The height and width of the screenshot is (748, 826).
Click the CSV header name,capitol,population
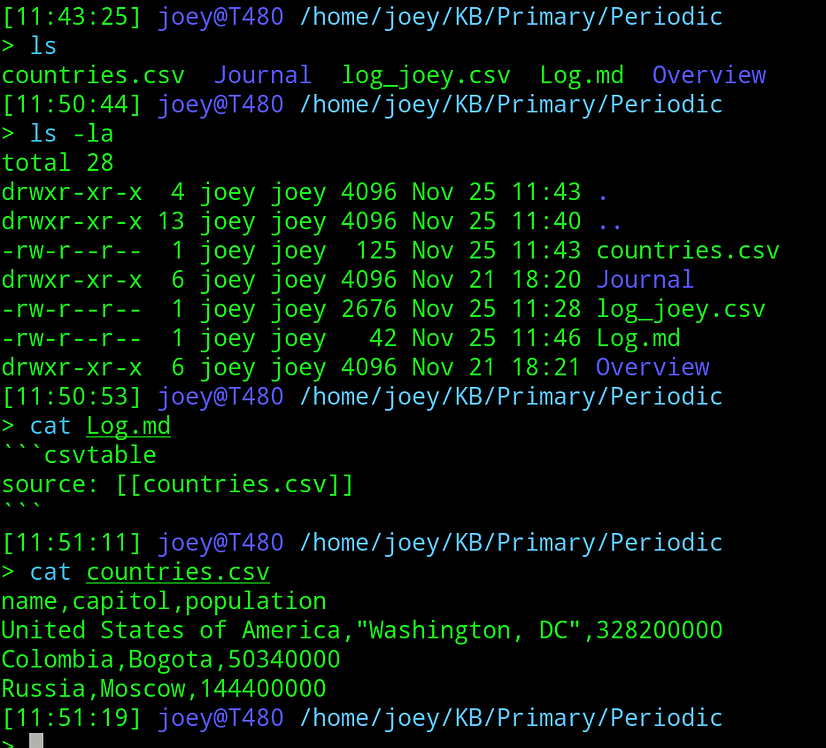pos(164,601)
